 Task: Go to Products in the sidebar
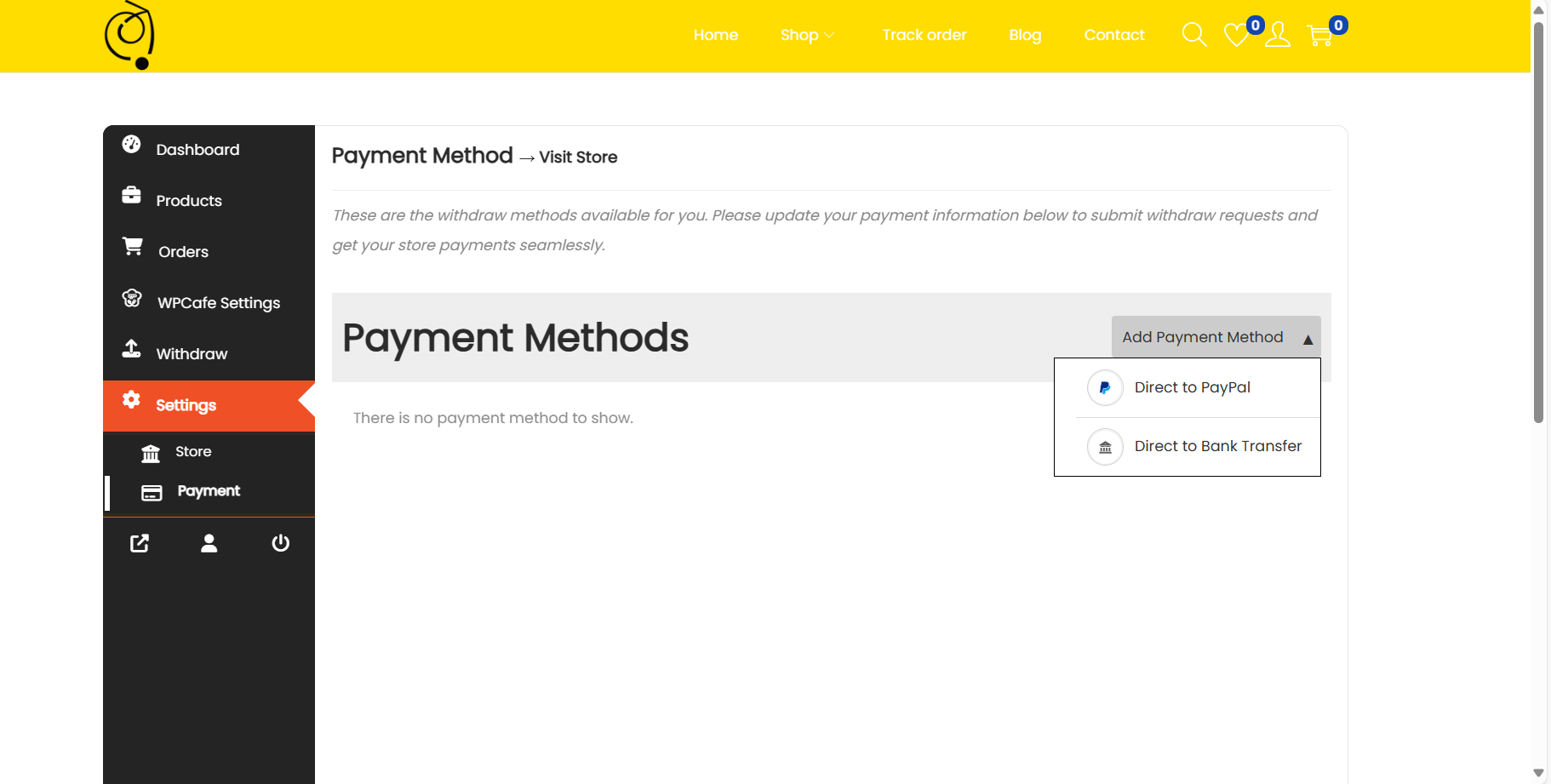click(x=189, y=201)
